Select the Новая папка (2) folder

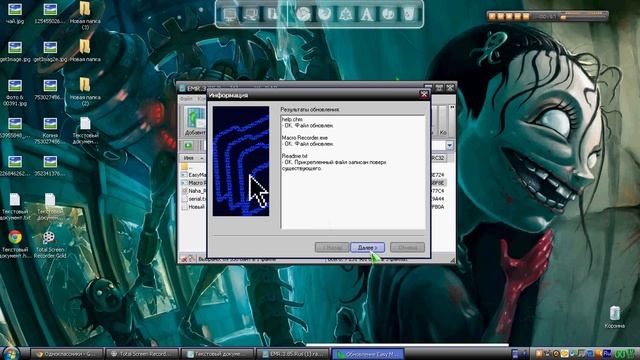[85, 92]
